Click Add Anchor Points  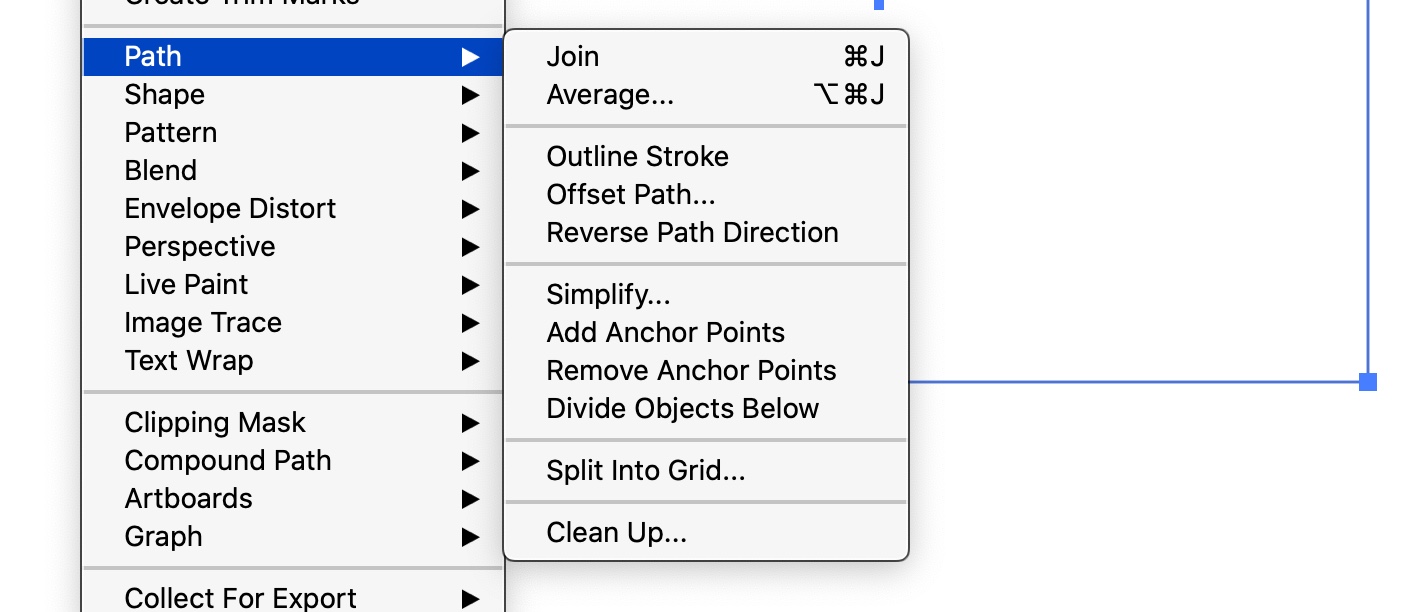[x=706, y=333]
